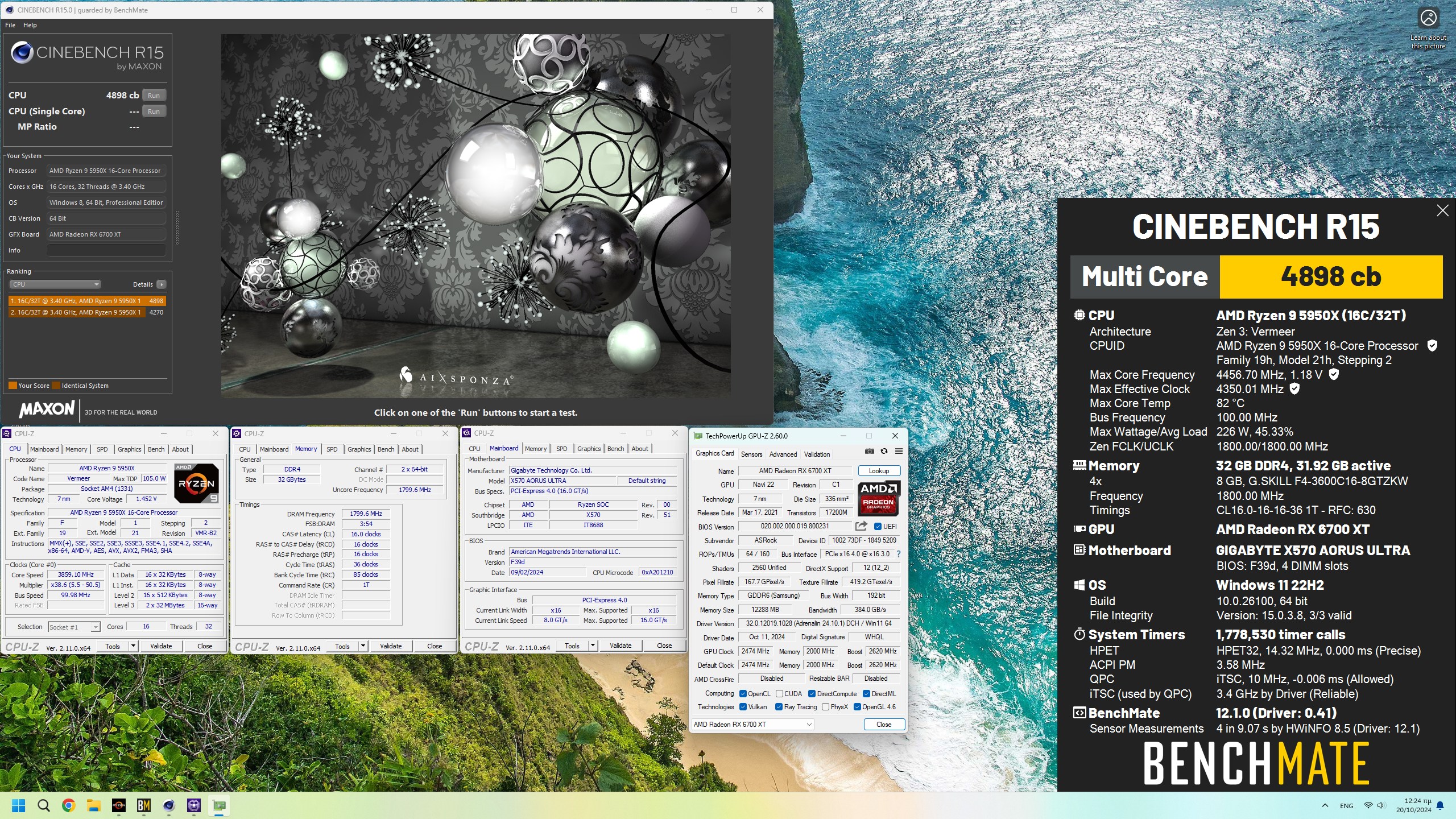Viewport: 1456px width, 819px height.
Task: Open Tools dropdown arrow in CPU-Z CPU window
Action: pos(133,646)
